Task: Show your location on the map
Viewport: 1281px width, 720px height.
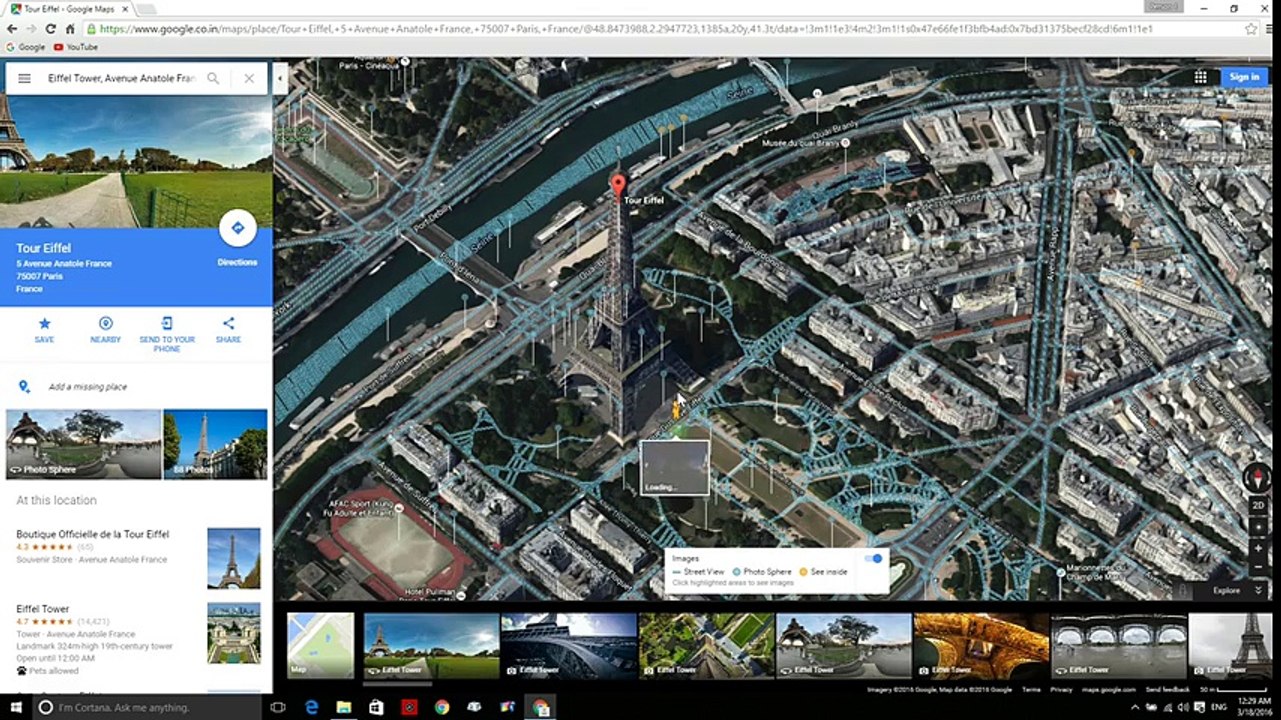Action: (x=1258, y=527)
